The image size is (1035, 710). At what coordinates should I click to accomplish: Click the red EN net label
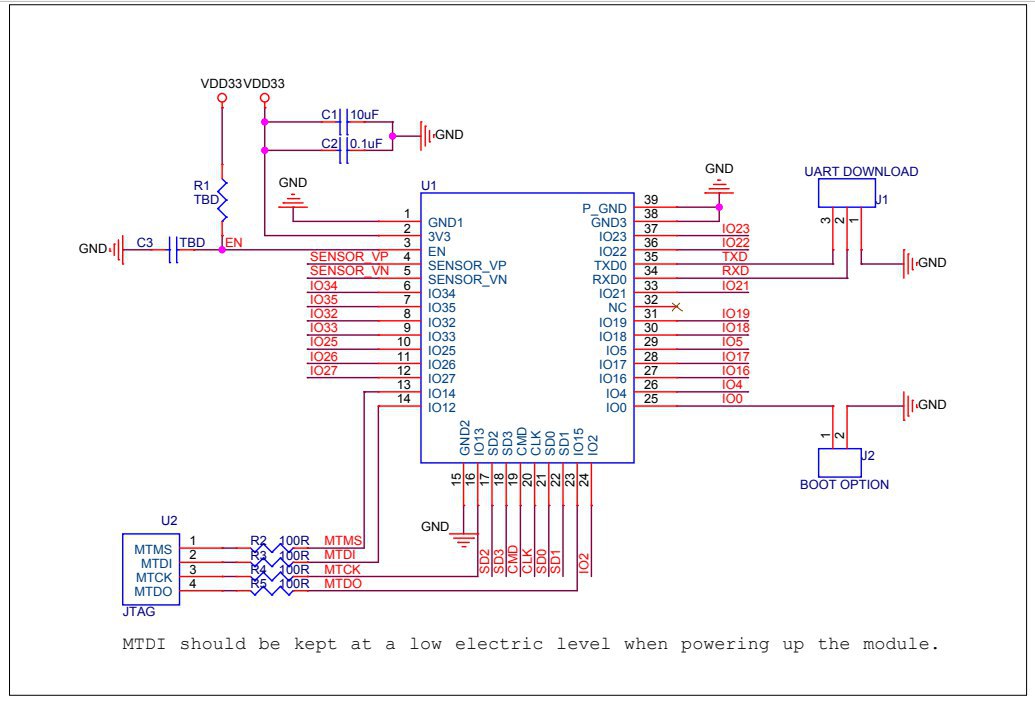click(234, 243)
